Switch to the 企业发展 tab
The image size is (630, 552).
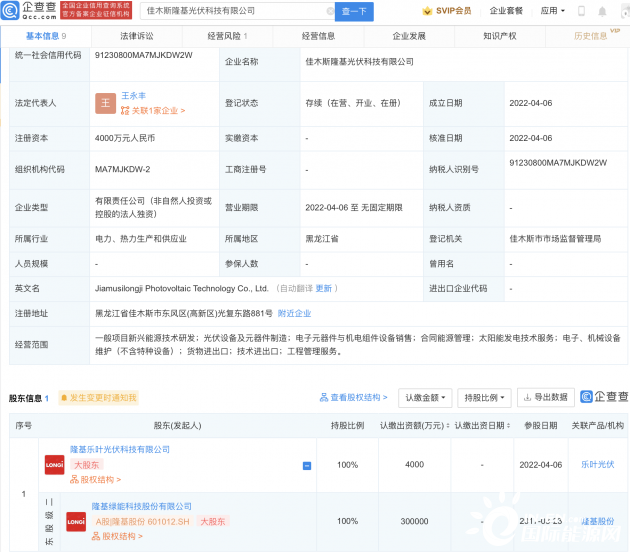(409, 36)
